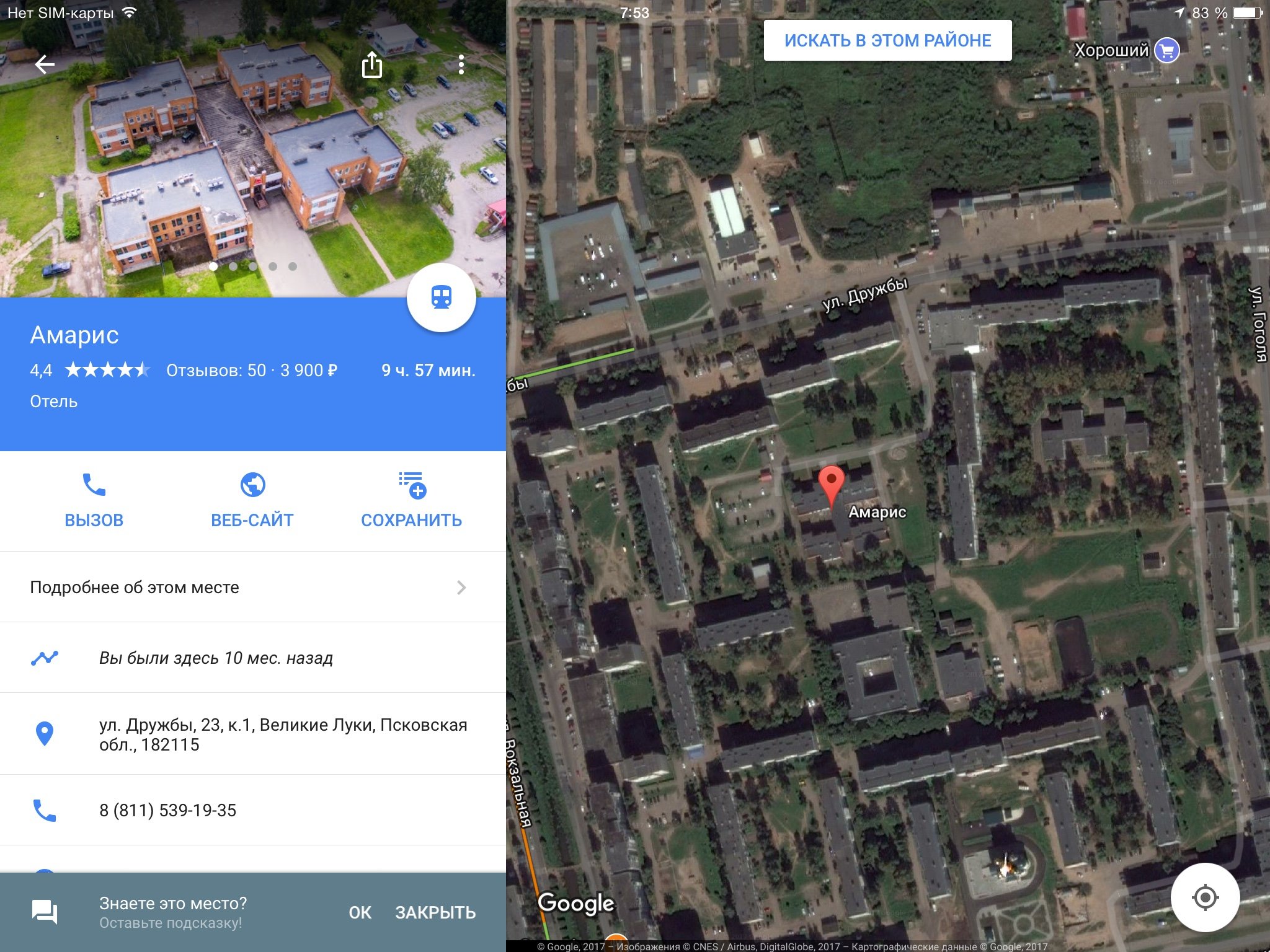Select the second photo page dot

[x=233, y=267]
